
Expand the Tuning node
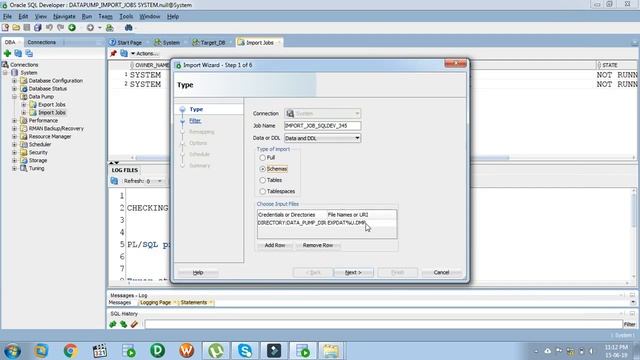[x=15, y=169]
